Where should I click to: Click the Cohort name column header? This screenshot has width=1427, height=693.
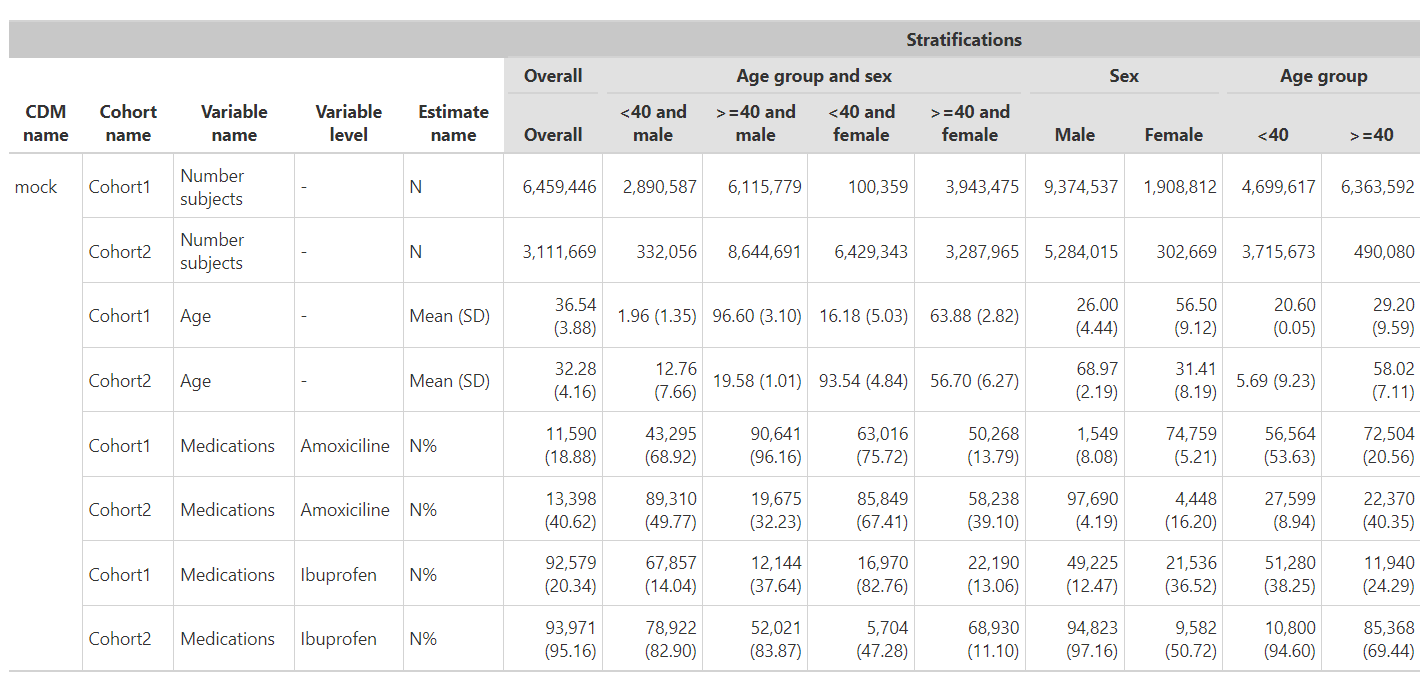128,123
